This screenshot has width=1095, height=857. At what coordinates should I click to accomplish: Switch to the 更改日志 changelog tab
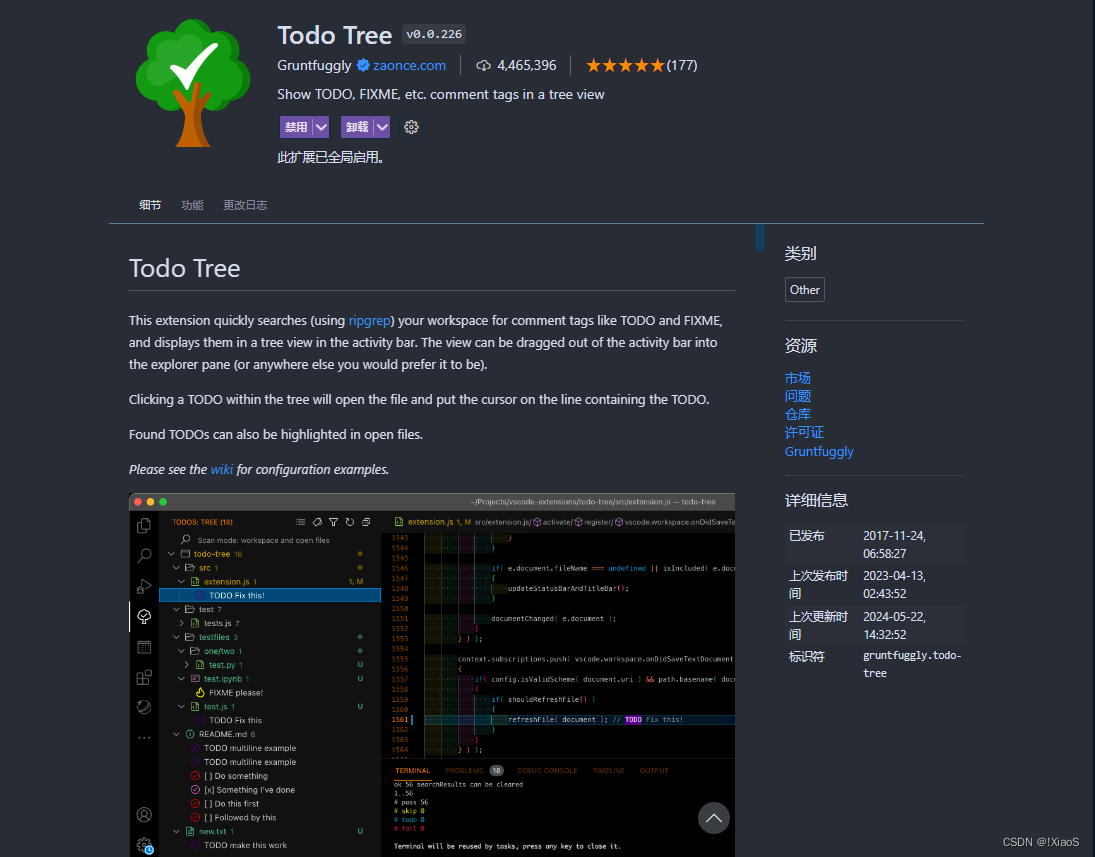click(x=245, y=205)
